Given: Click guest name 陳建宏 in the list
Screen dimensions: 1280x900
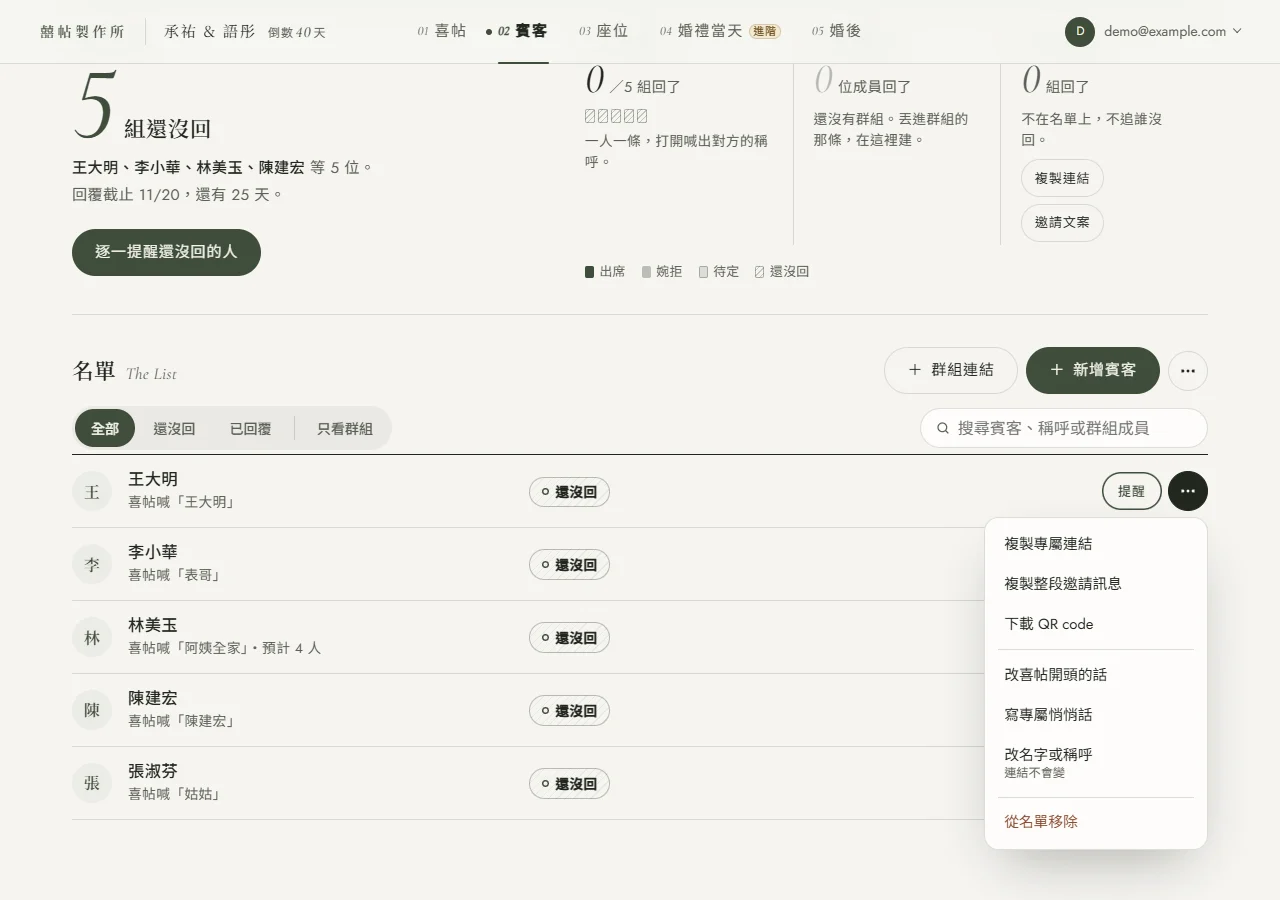Looking at the screenshot, I should pyautogui.click(x=153, y=698).
